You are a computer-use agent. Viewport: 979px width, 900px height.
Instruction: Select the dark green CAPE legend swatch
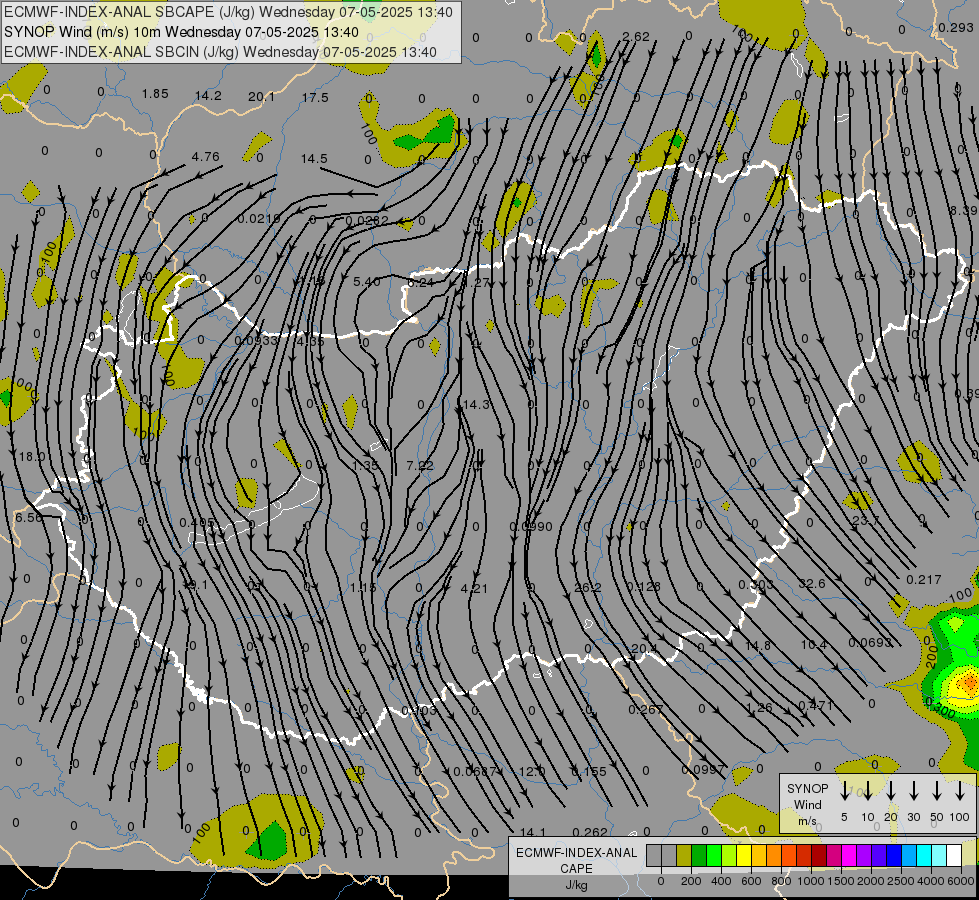coord(699,856)
